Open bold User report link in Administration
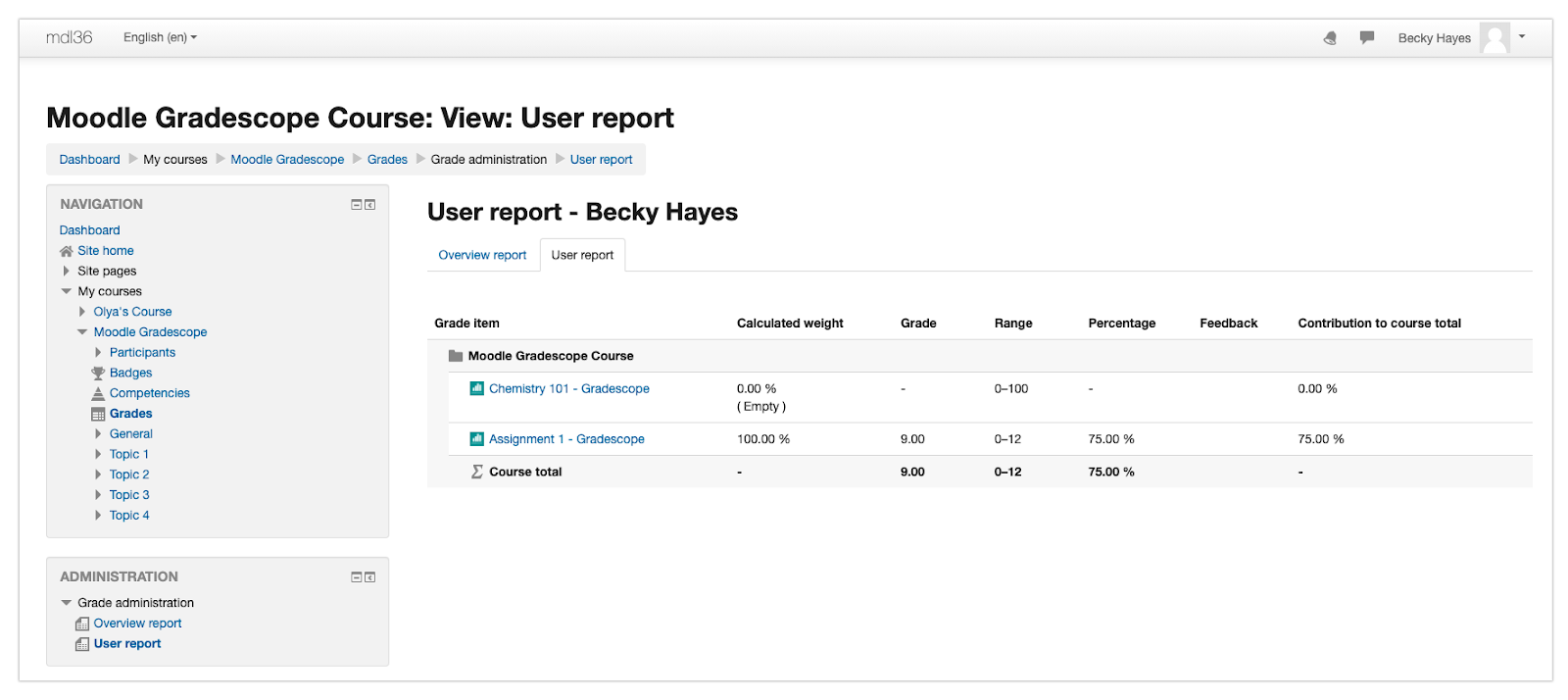Image resolution: width=1568 pixels, height=700 pixels. coord(126,644)
